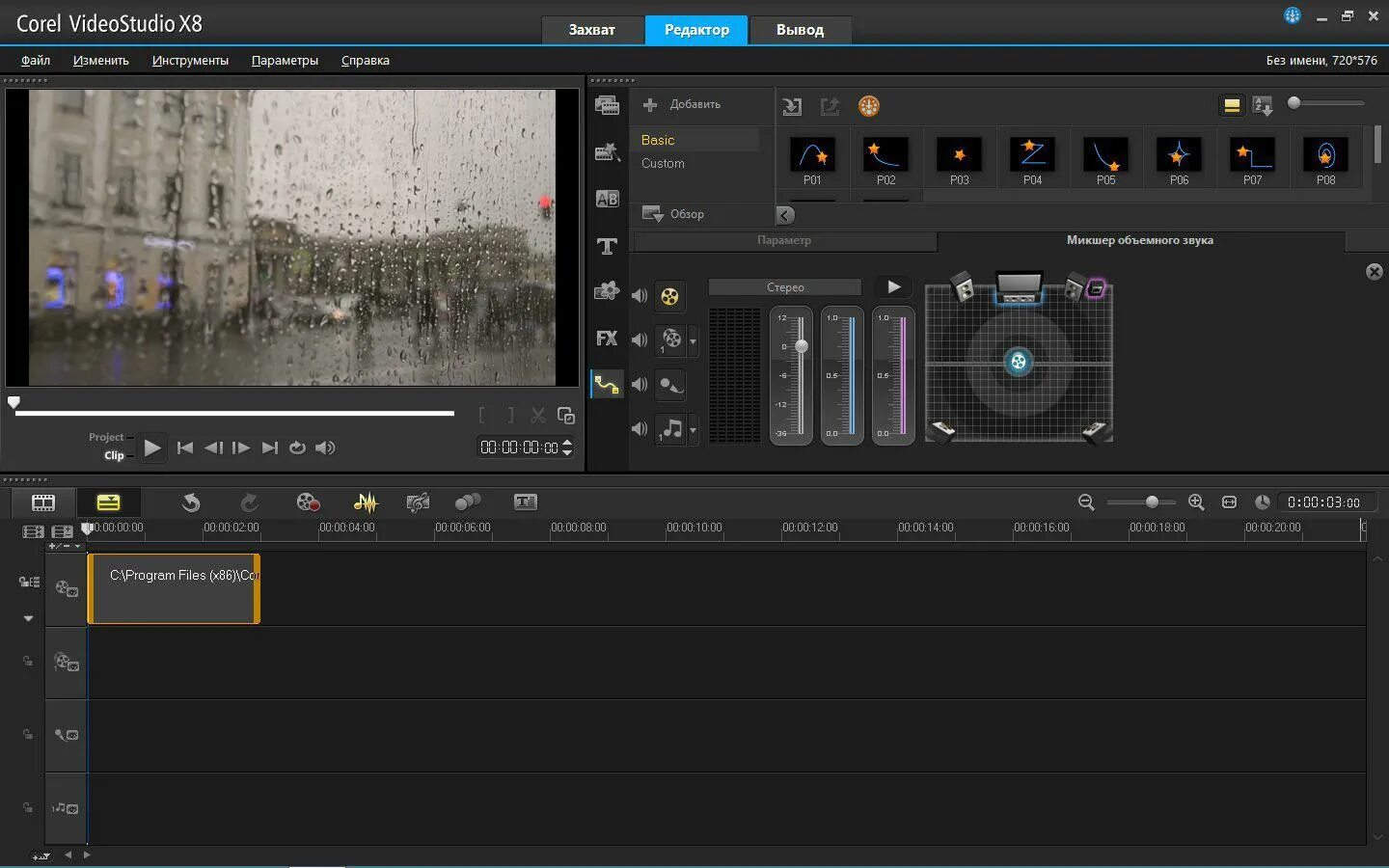
Task: Expand the Обзор browse panel
Action: tap(673, 214)
